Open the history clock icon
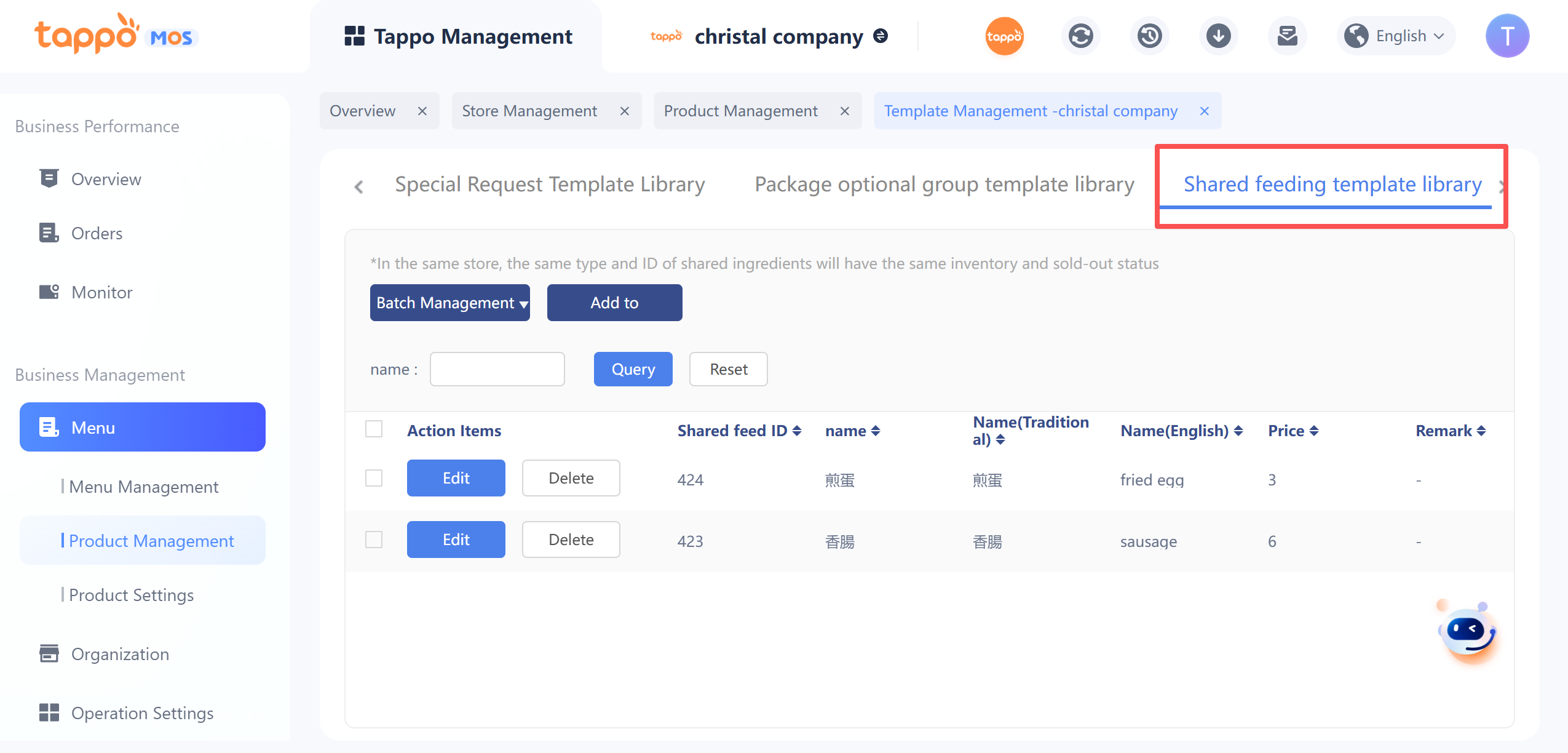The image size is (1568, 753). tap(1149, 36)
